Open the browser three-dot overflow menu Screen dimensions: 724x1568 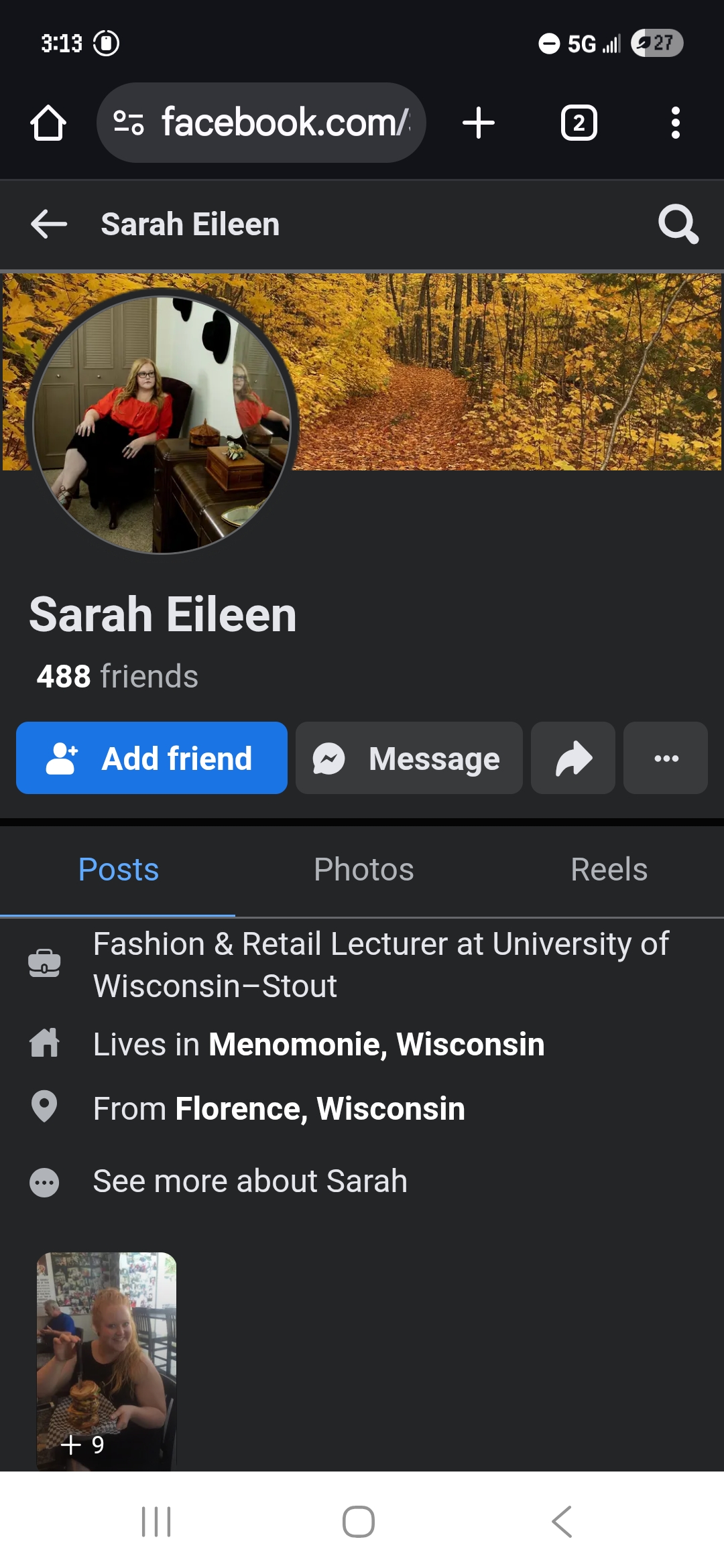point(676,123)
